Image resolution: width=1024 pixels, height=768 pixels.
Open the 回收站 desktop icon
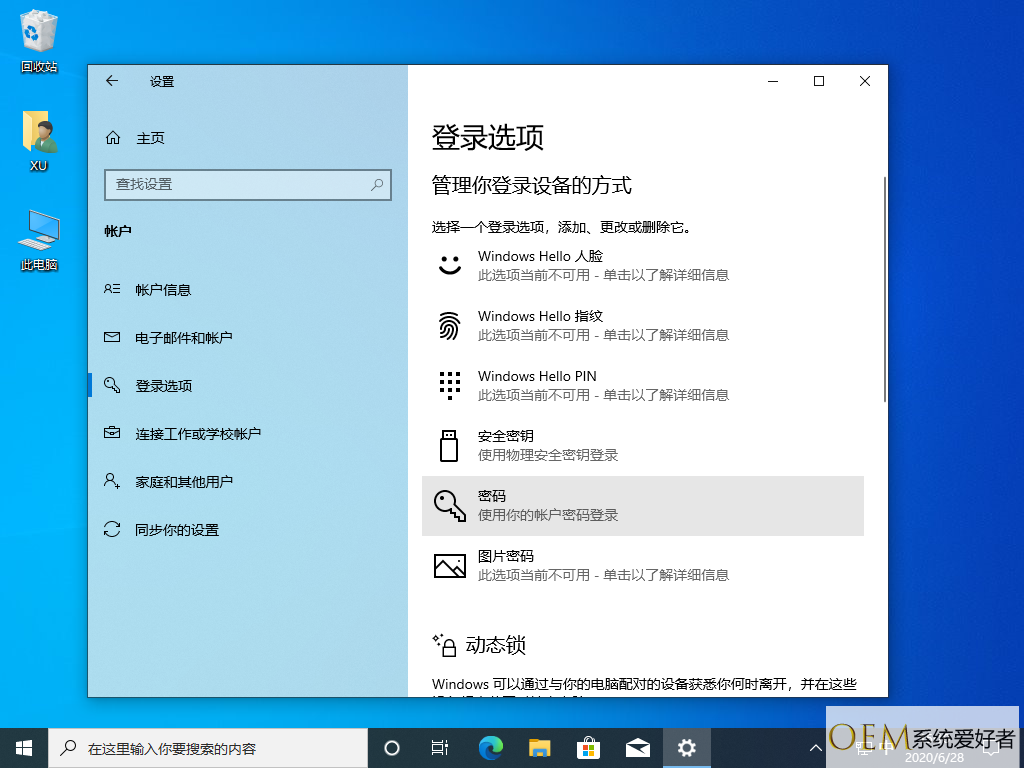[39, 40]
